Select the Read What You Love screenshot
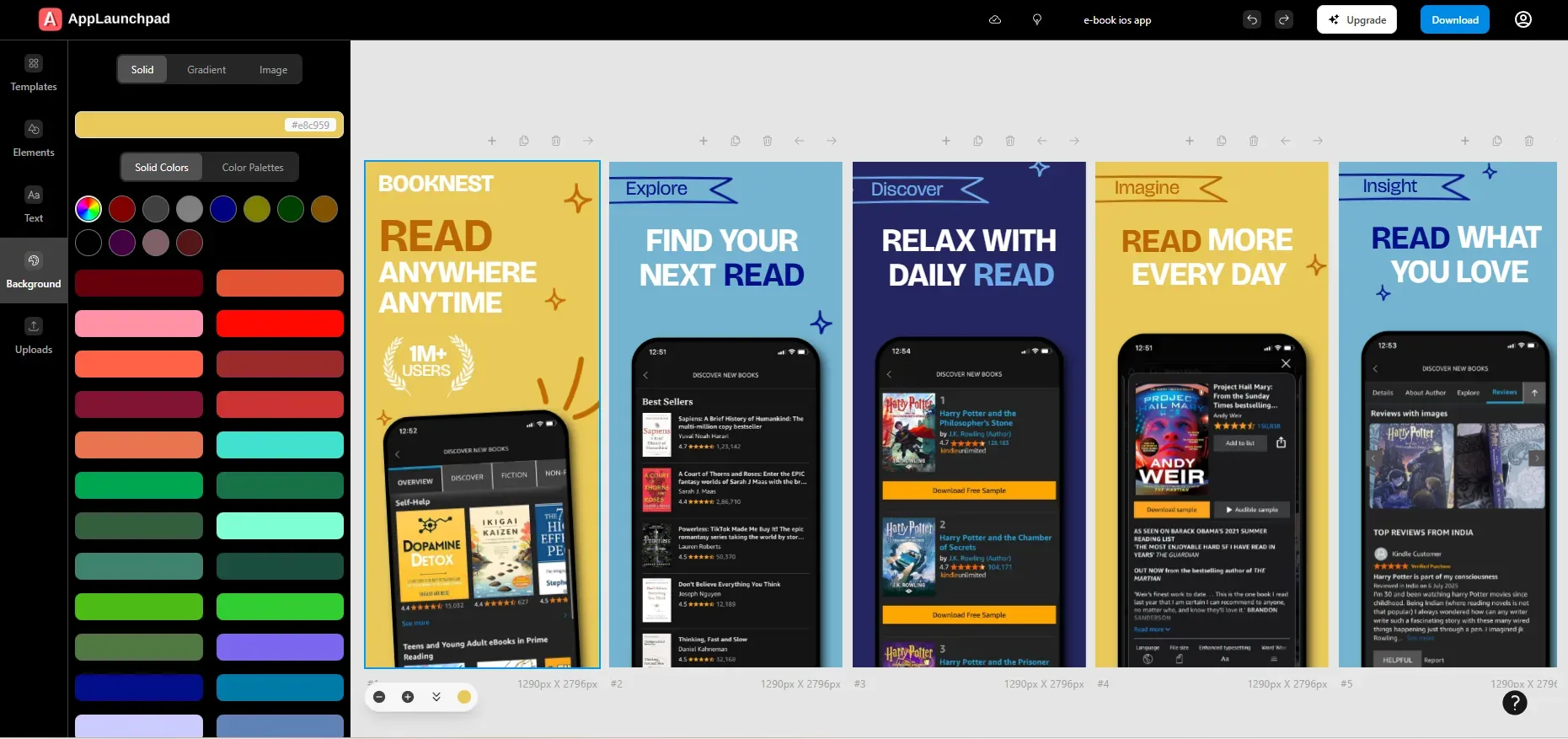 (x=1448, y=415)
